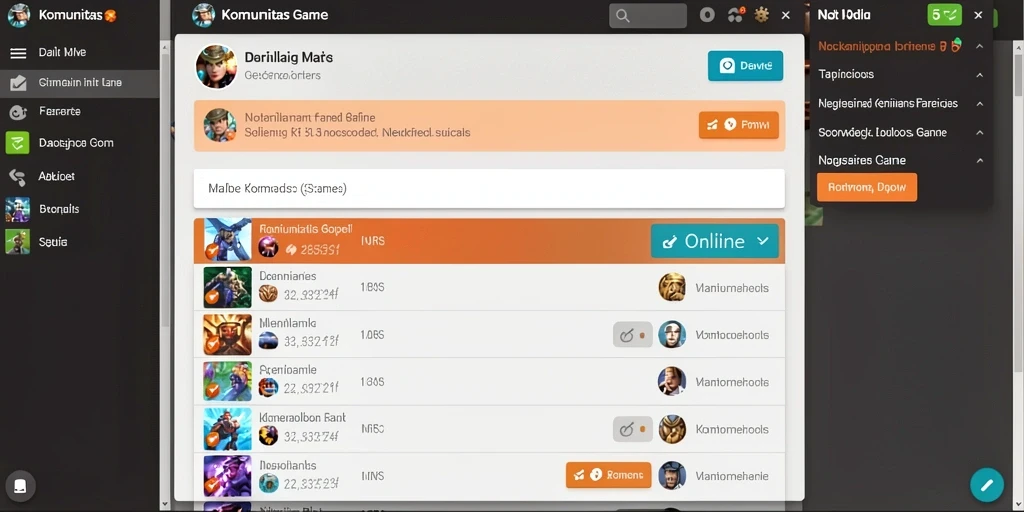Click the green 5 badge in Not l0dla panel

(944, 15)
